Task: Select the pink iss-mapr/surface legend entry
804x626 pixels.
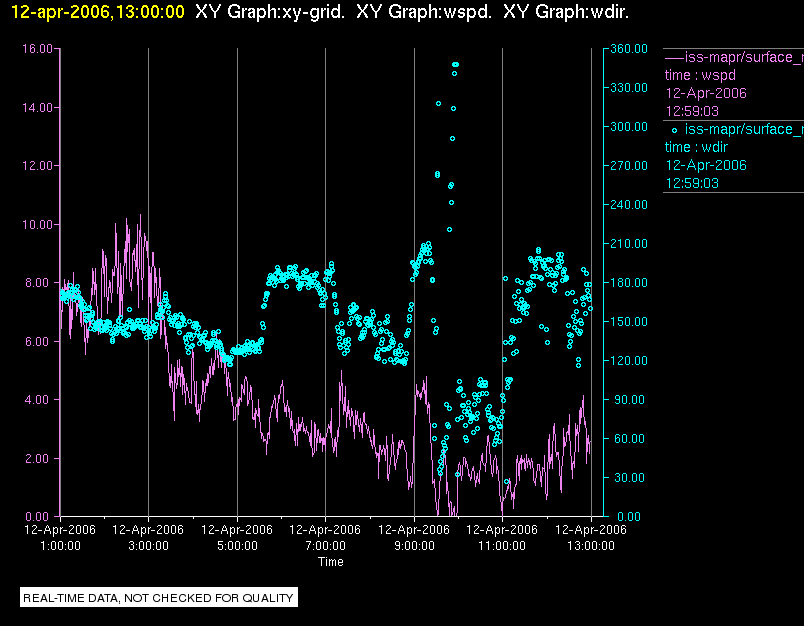Action: [734, 57]
